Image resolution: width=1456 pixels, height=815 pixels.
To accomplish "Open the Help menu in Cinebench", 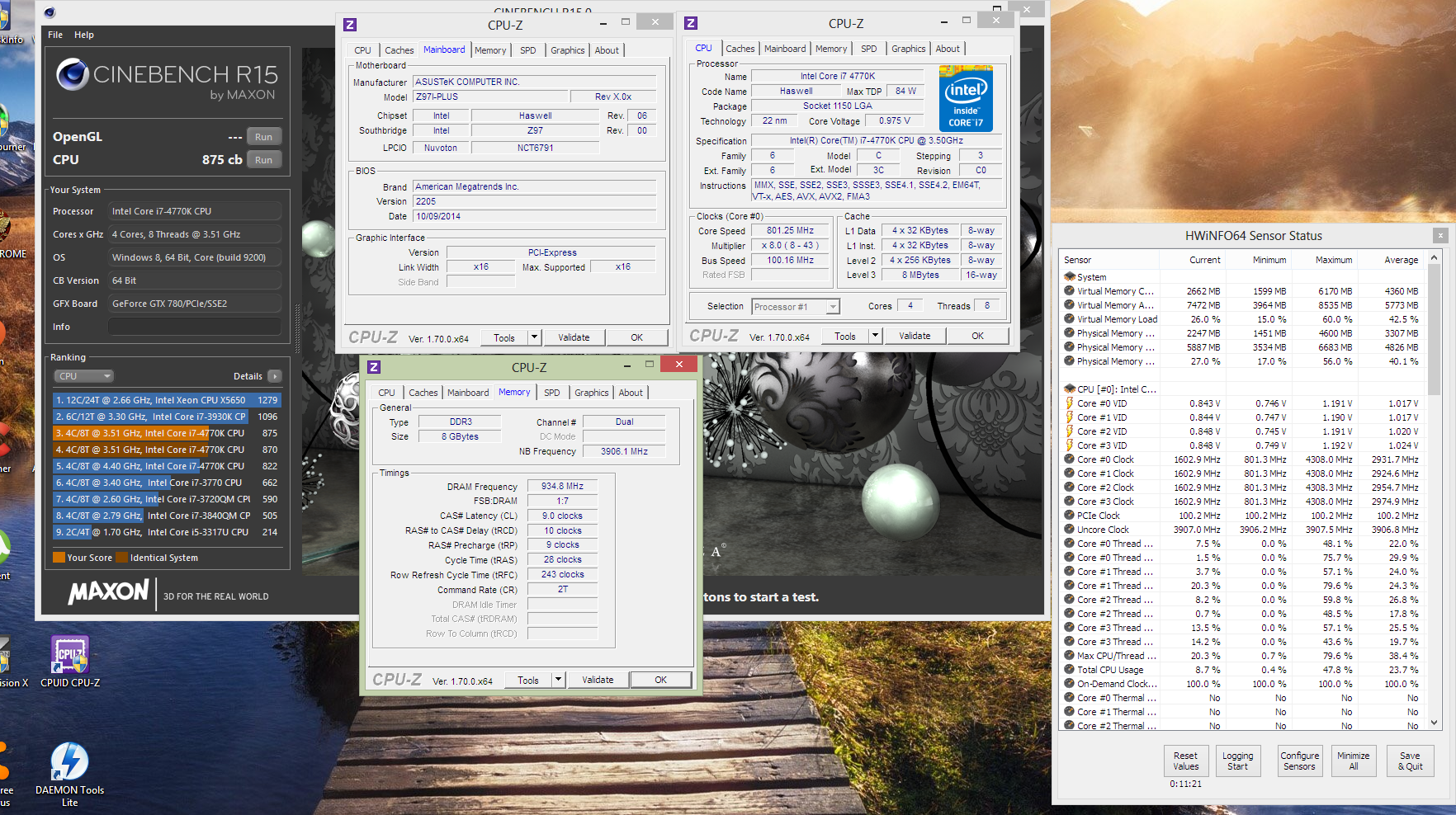I will coord(84,35).
